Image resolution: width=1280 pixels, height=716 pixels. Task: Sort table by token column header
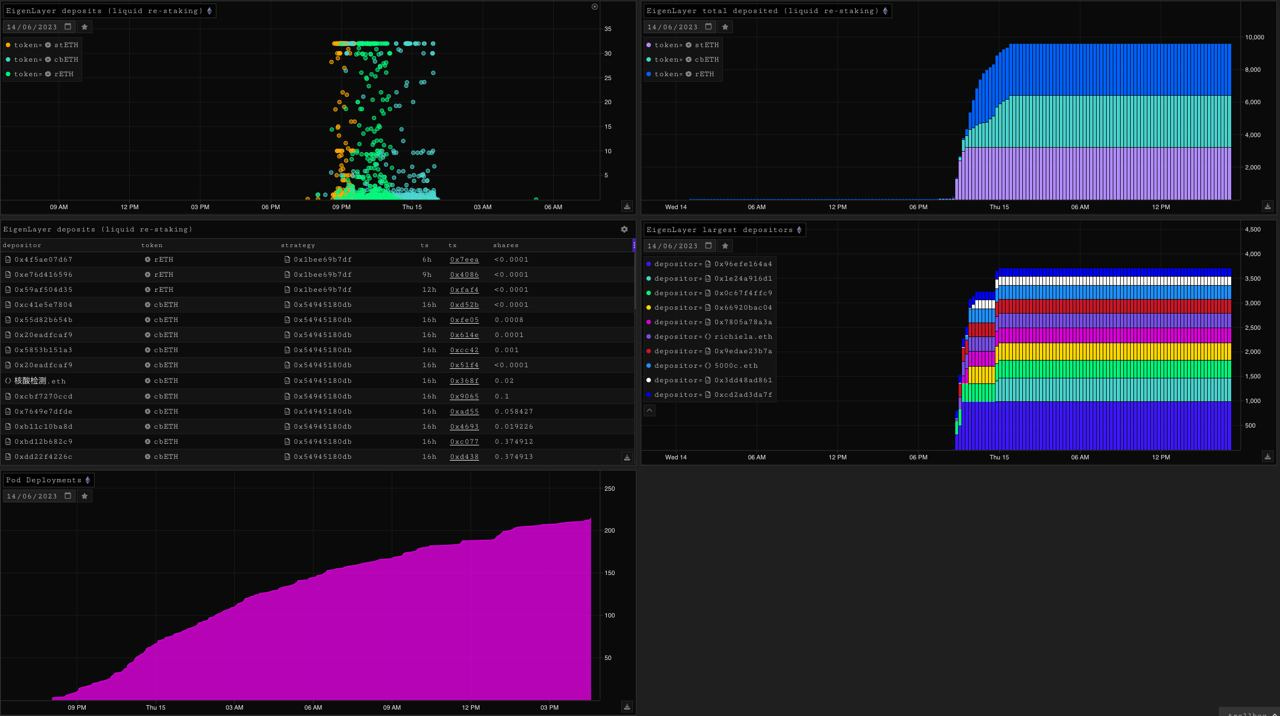pos(151,245)
